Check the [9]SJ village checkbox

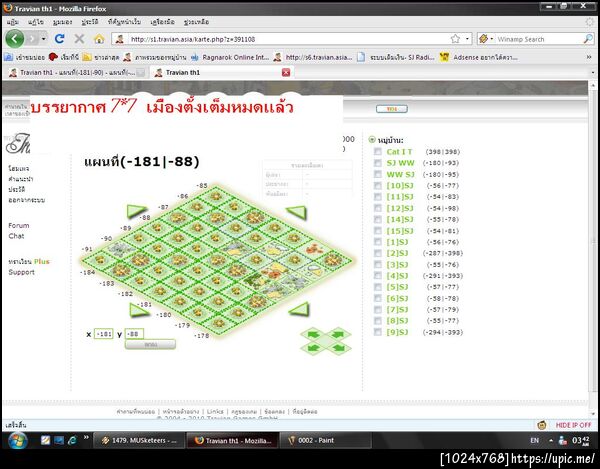point(378,332)
